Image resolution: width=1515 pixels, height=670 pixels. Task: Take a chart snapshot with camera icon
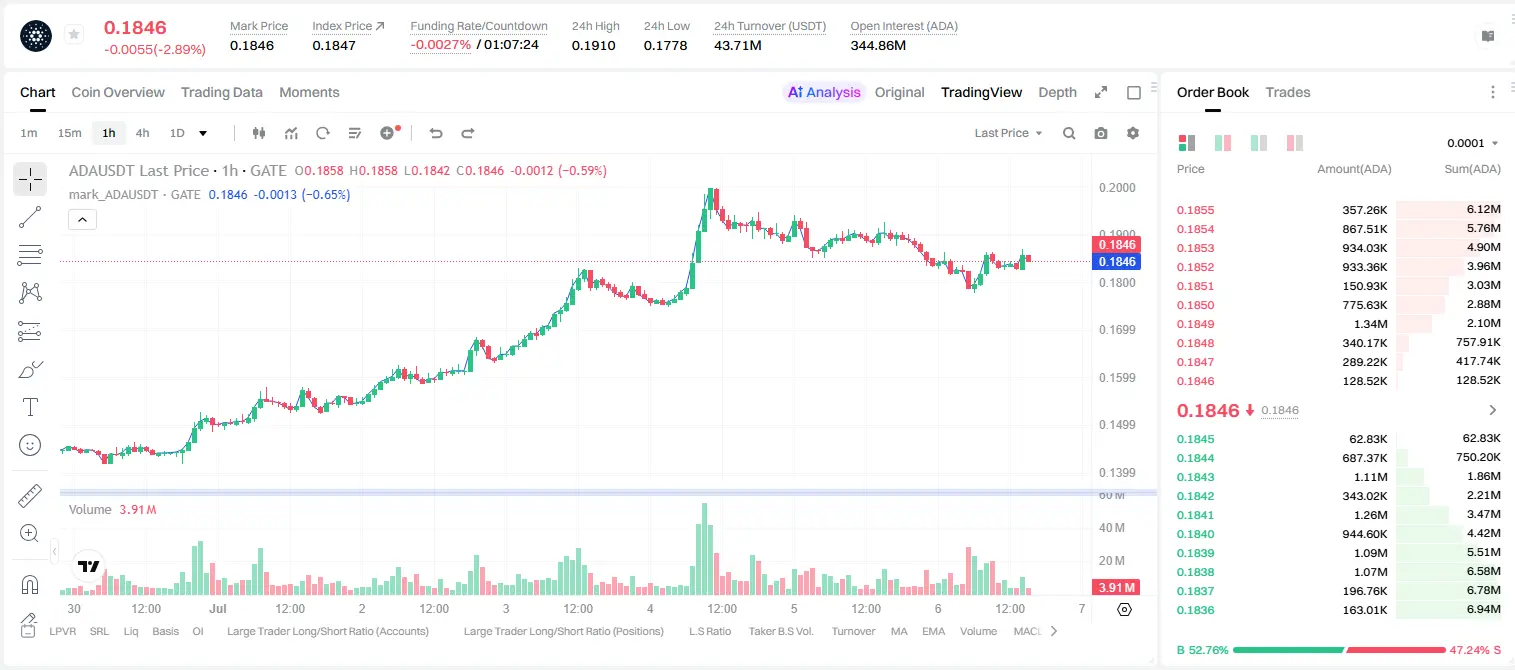click(x=1101, y=133)
